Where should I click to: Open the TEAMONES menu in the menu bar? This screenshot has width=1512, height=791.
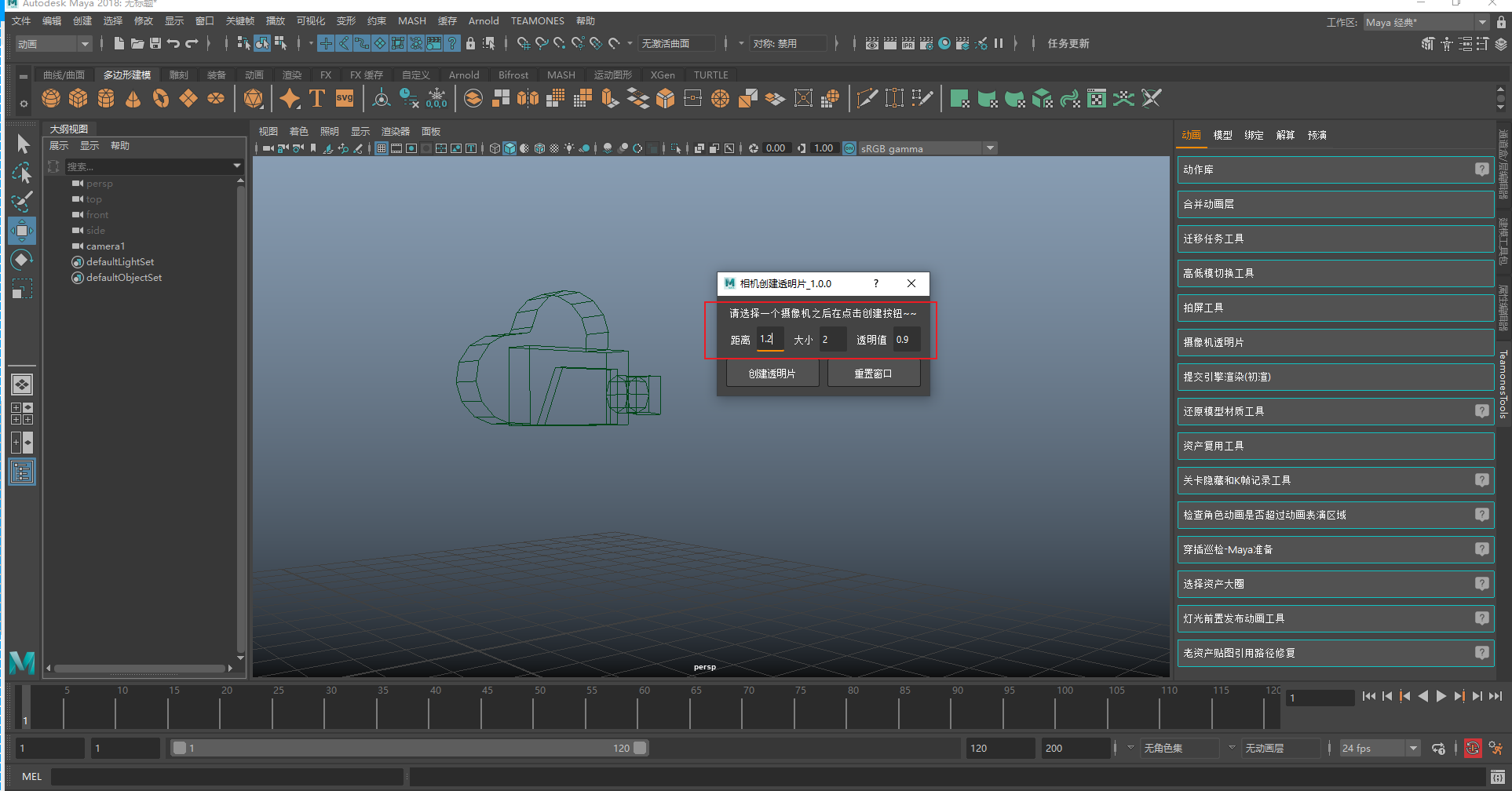pyautogui.click(x=537, y=21)
